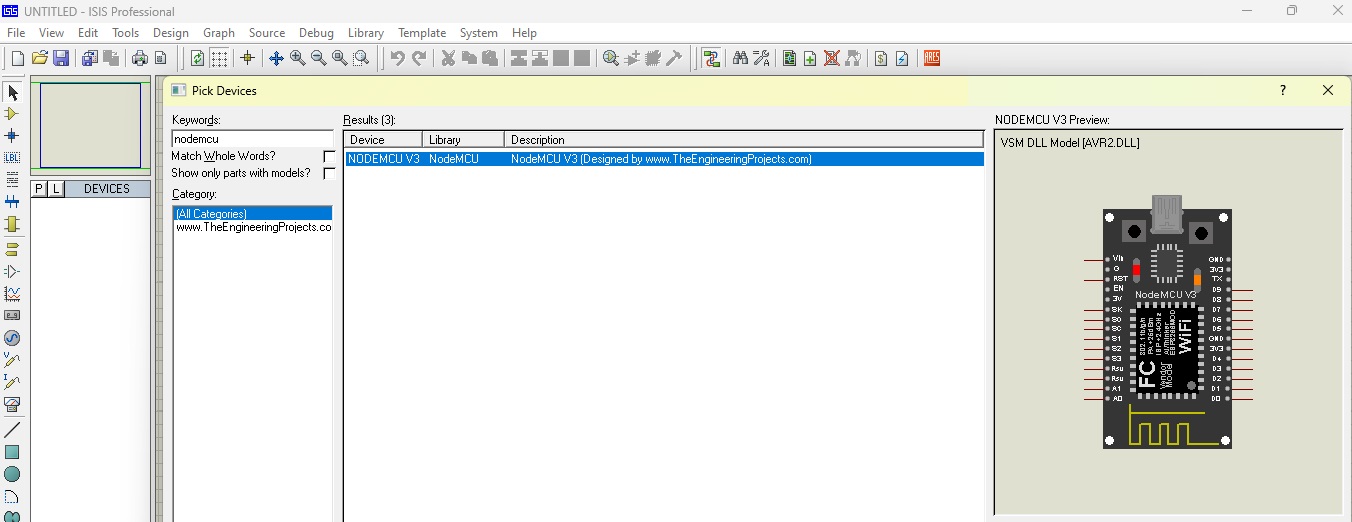Open the Template menu

coord(422,33)
